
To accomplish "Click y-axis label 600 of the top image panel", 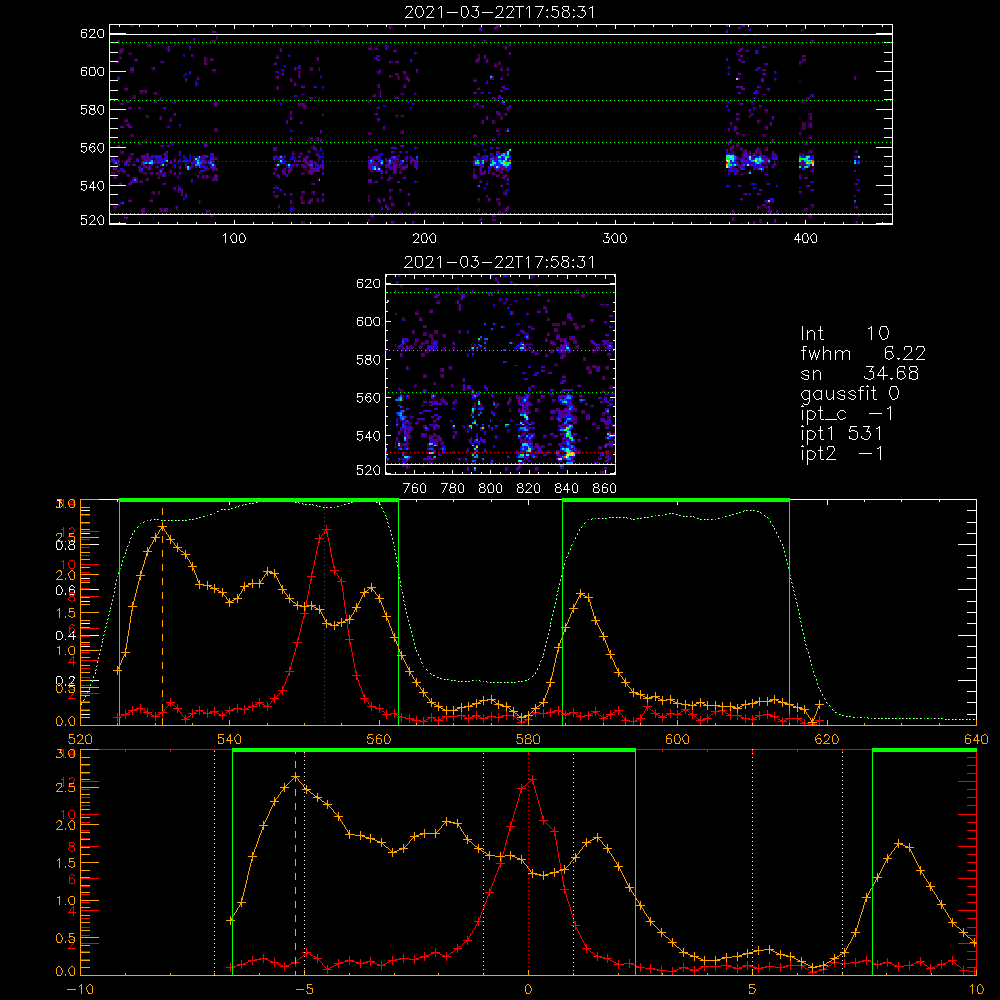I will [92, 71].
